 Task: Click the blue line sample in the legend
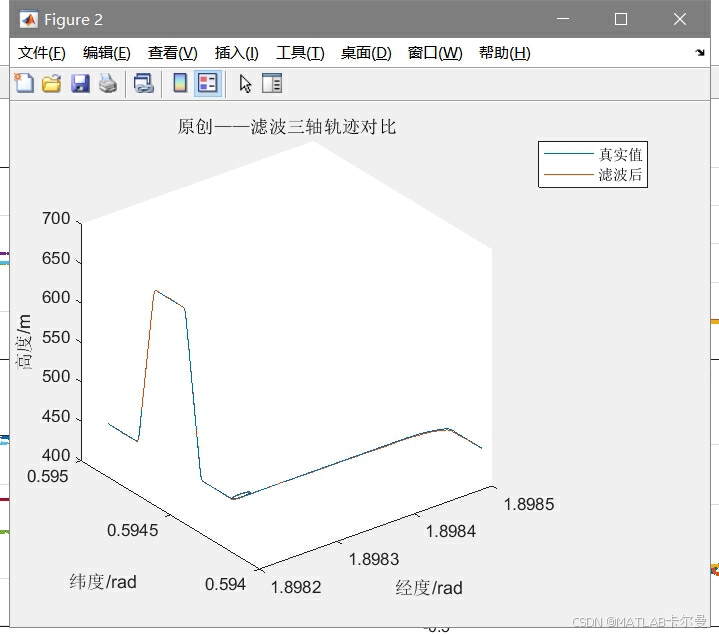(x=569, y=154)
